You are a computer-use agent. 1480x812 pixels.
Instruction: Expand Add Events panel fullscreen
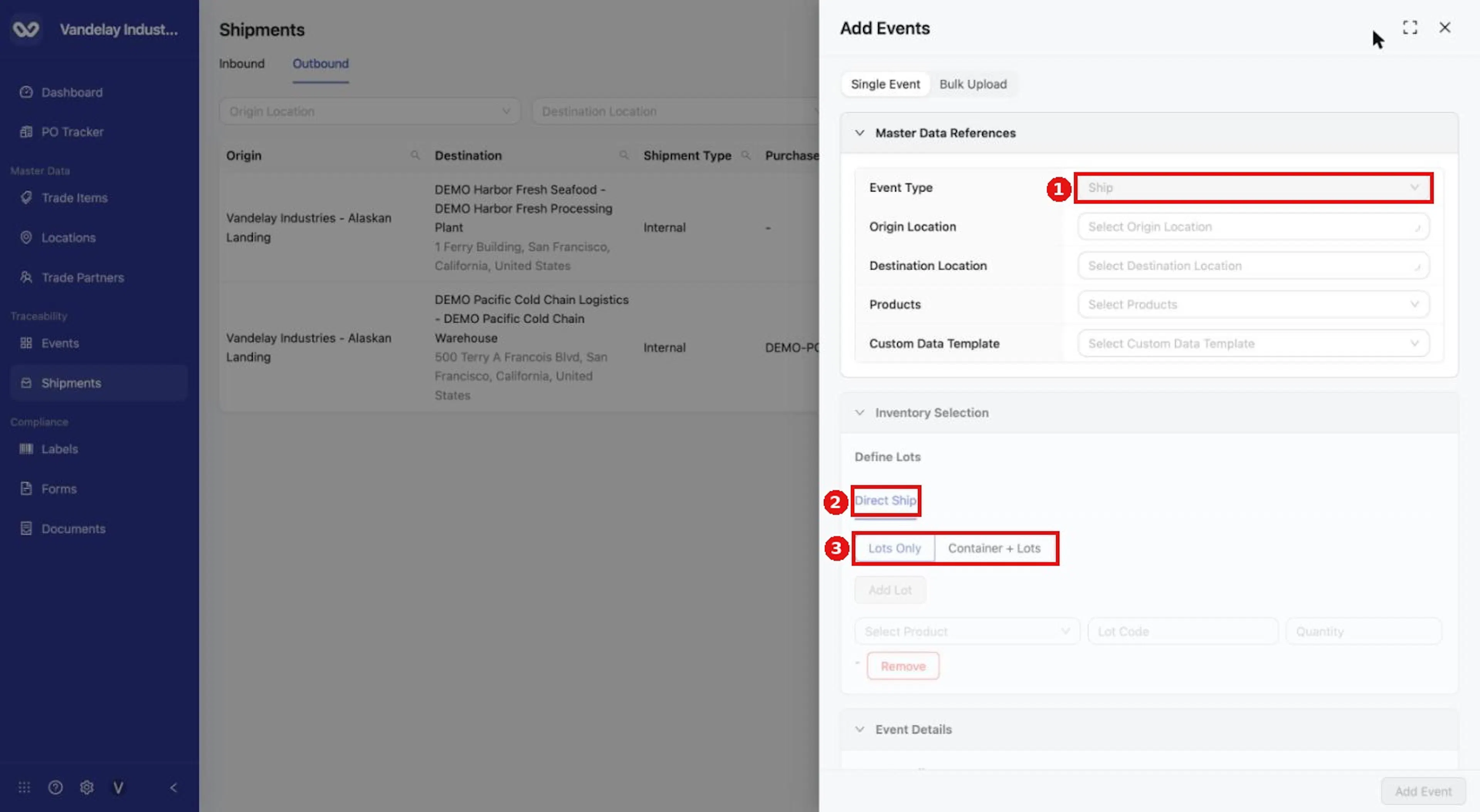click(1410, 27)
